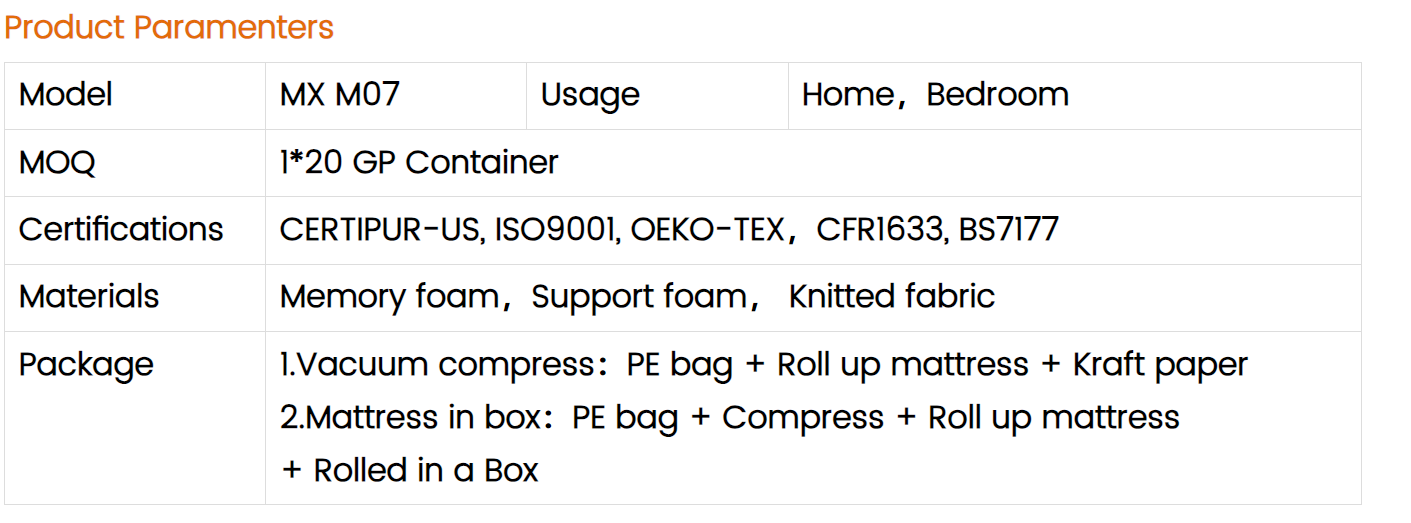This screenshot has width=1411, height=523.
Task: Select the MOQ label cell
Action: coord(135,162)
